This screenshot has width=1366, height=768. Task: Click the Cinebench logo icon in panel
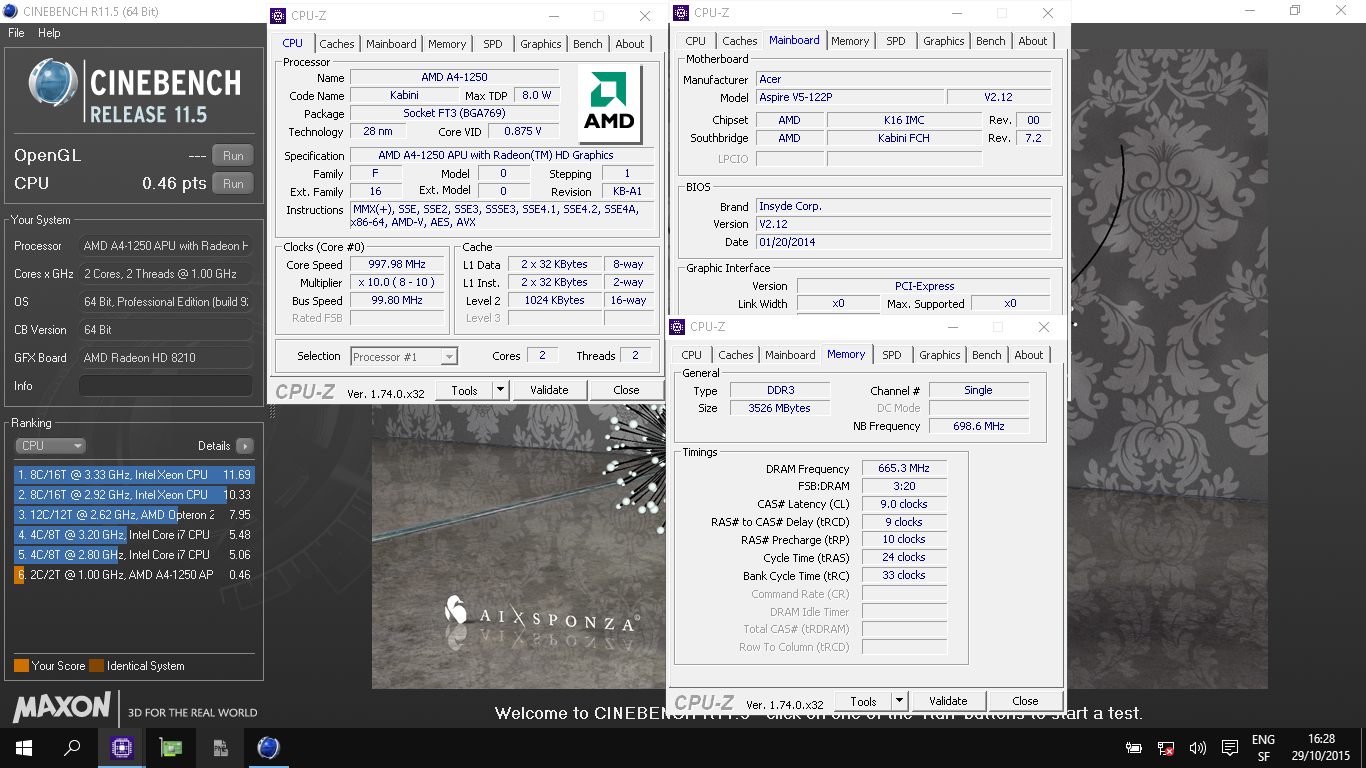[52, 82]
